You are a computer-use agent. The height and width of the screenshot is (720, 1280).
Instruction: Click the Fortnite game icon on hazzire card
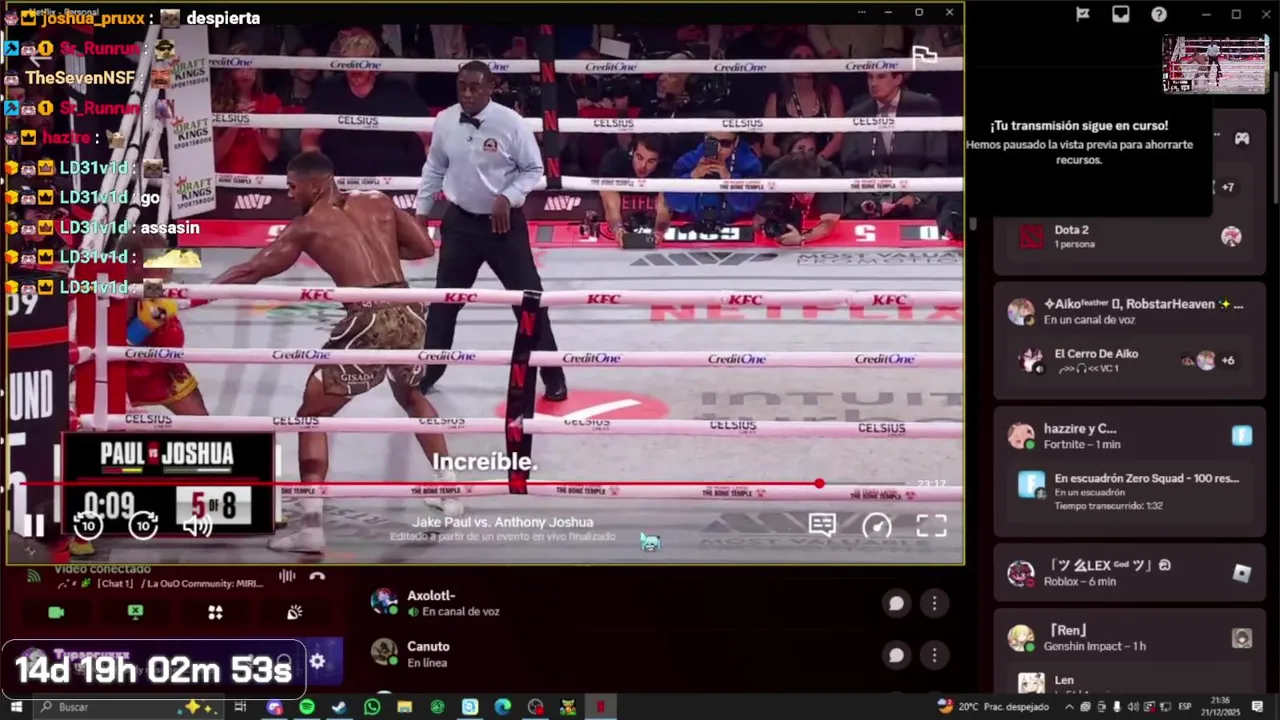(x=1242, y=435)
